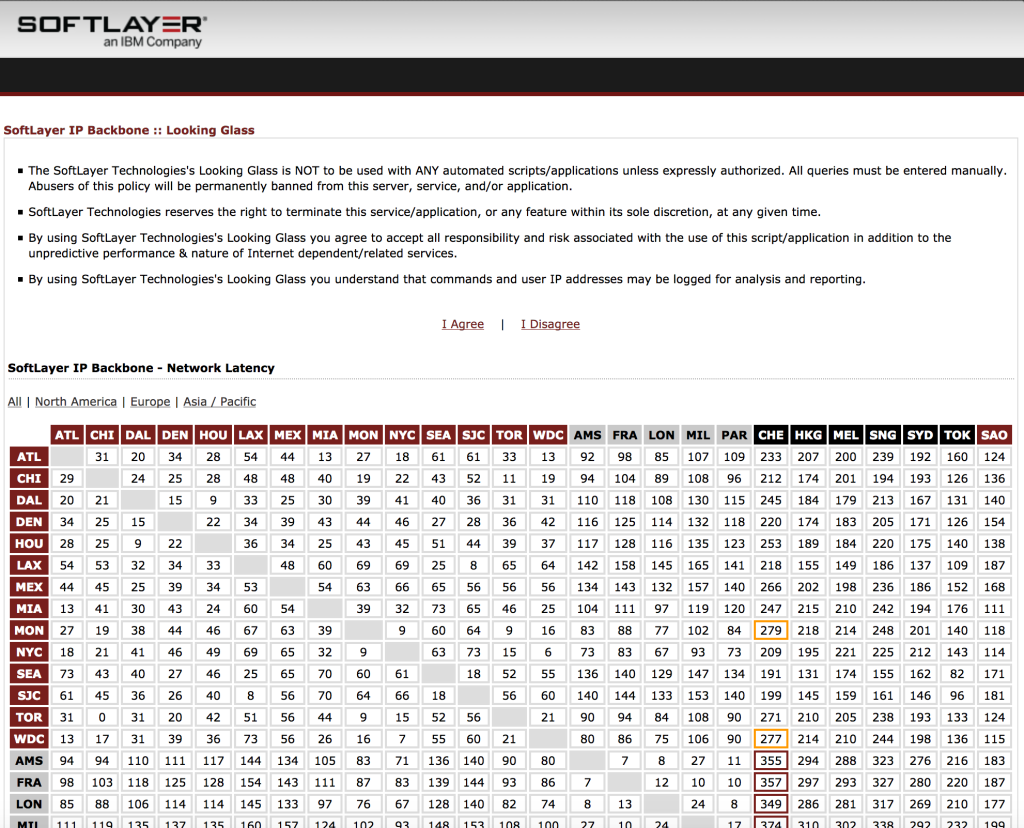This screenshot has width=1024, height=828.
Task: Click the MIA column header
Action: tap(325, 435)
